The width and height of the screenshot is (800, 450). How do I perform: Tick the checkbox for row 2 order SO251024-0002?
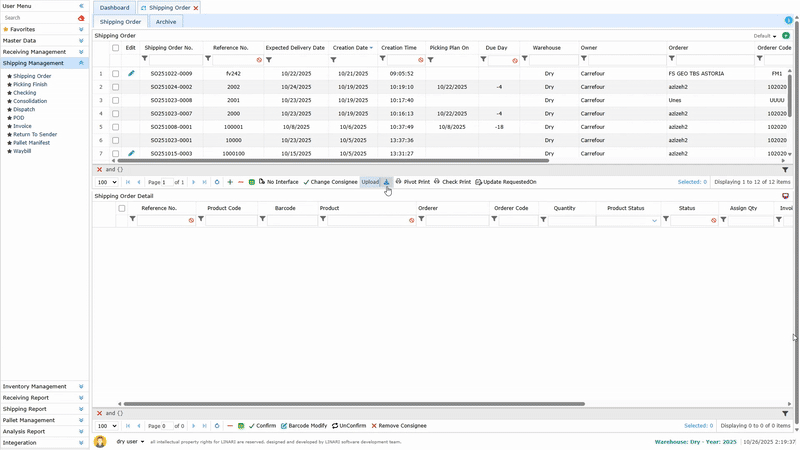tap(116, 87)
